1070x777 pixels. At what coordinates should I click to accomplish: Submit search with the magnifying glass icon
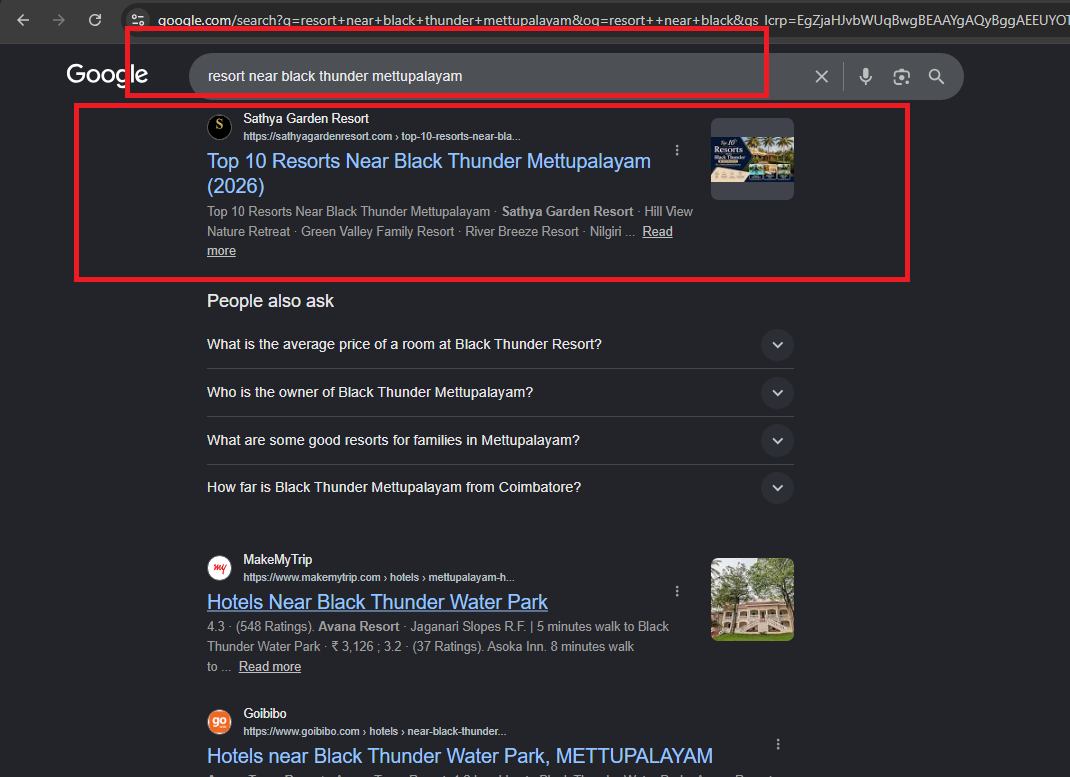click(936, 76)
